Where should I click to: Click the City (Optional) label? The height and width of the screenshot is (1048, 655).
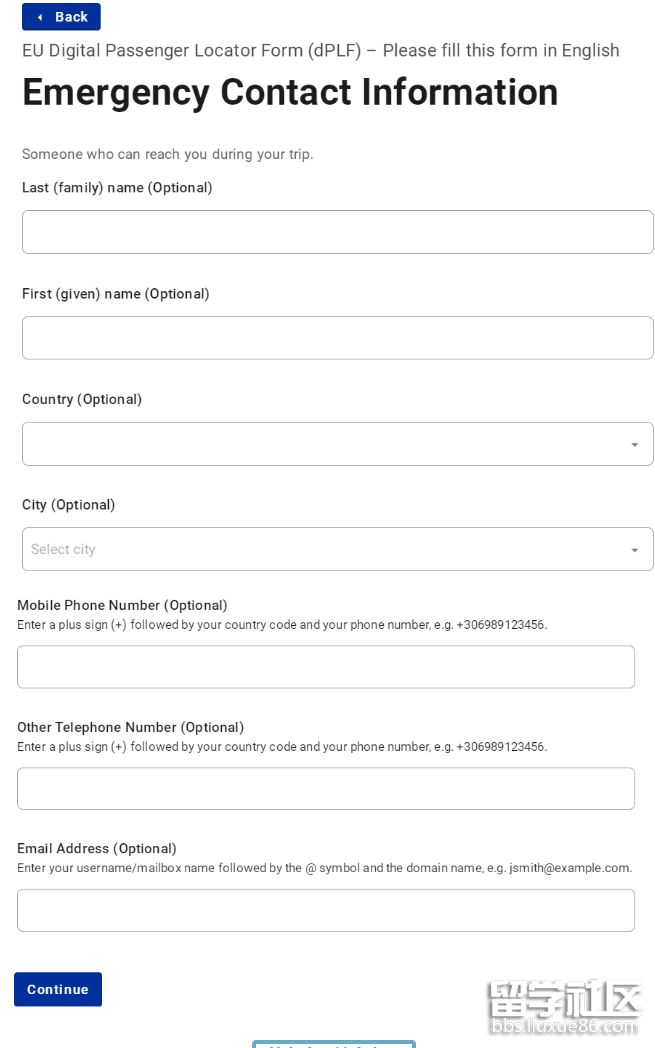click(68, 505)
